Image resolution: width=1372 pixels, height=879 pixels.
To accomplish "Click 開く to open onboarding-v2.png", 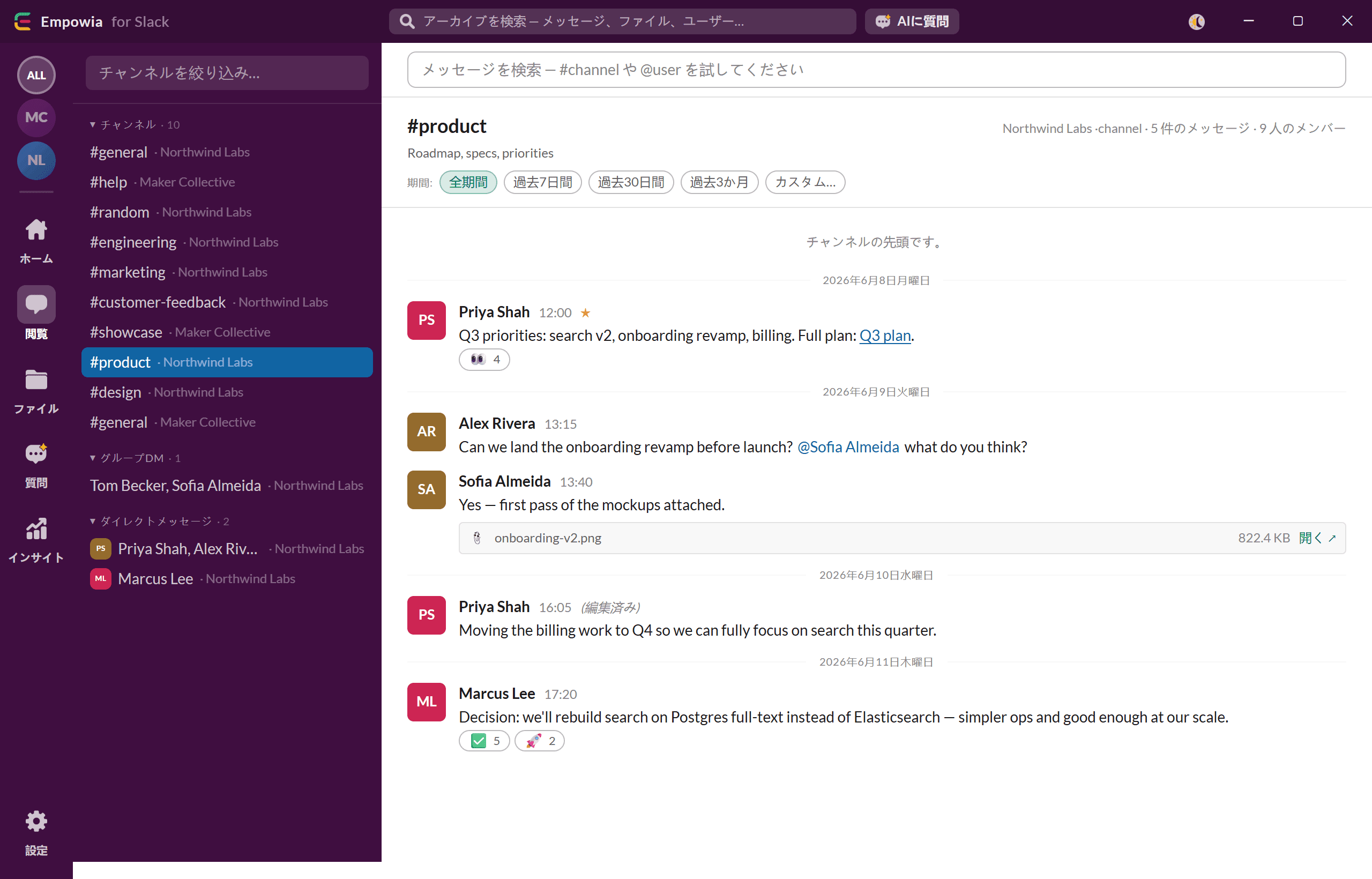I will (x=1317, y=538).
